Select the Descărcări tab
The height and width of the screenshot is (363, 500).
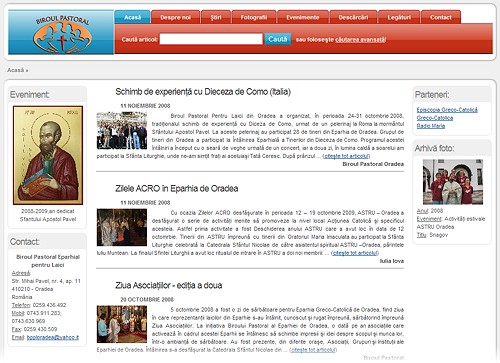click(353, 17)
